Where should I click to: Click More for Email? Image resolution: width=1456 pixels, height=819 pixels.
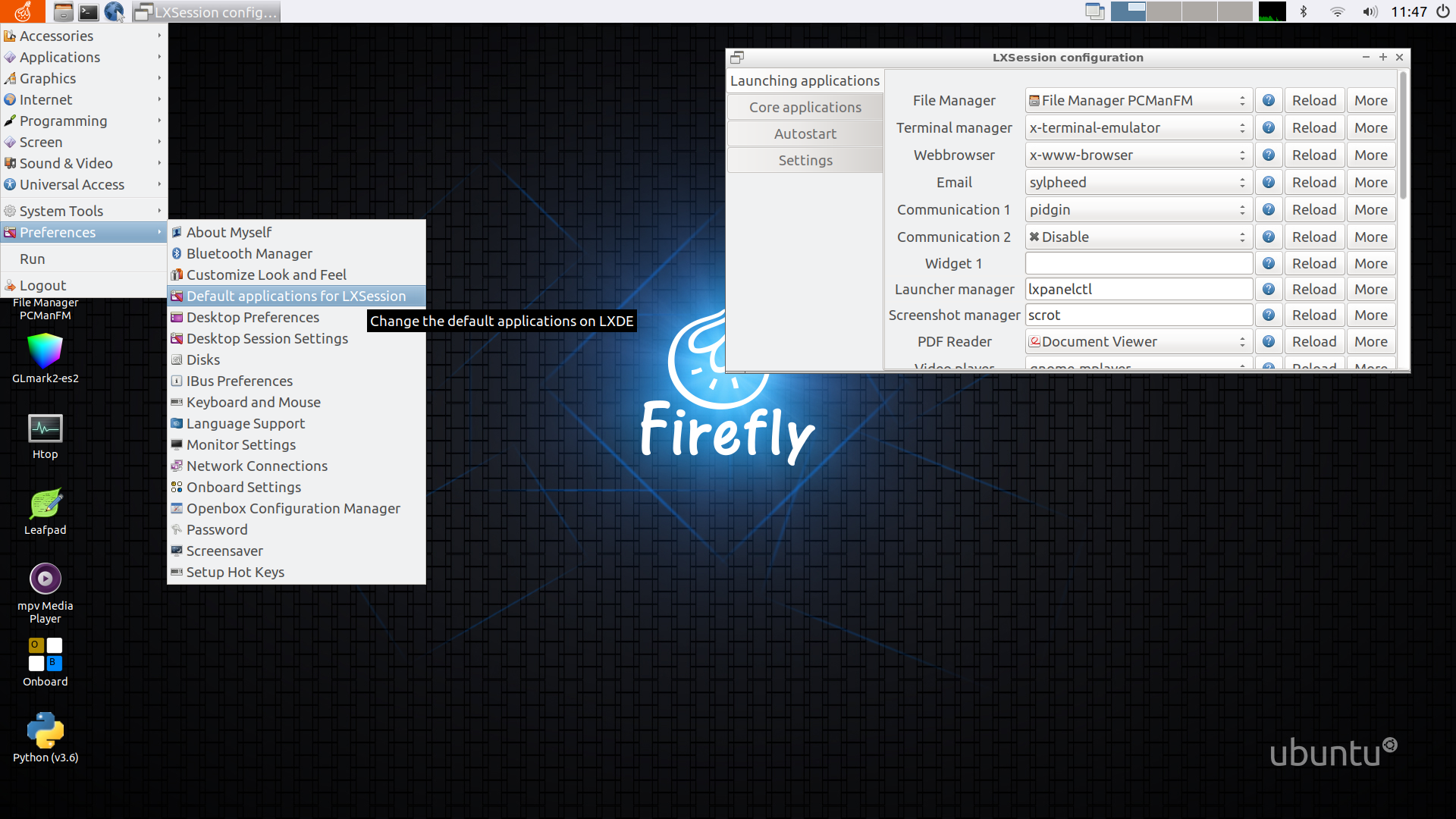tap(1371, 182)
